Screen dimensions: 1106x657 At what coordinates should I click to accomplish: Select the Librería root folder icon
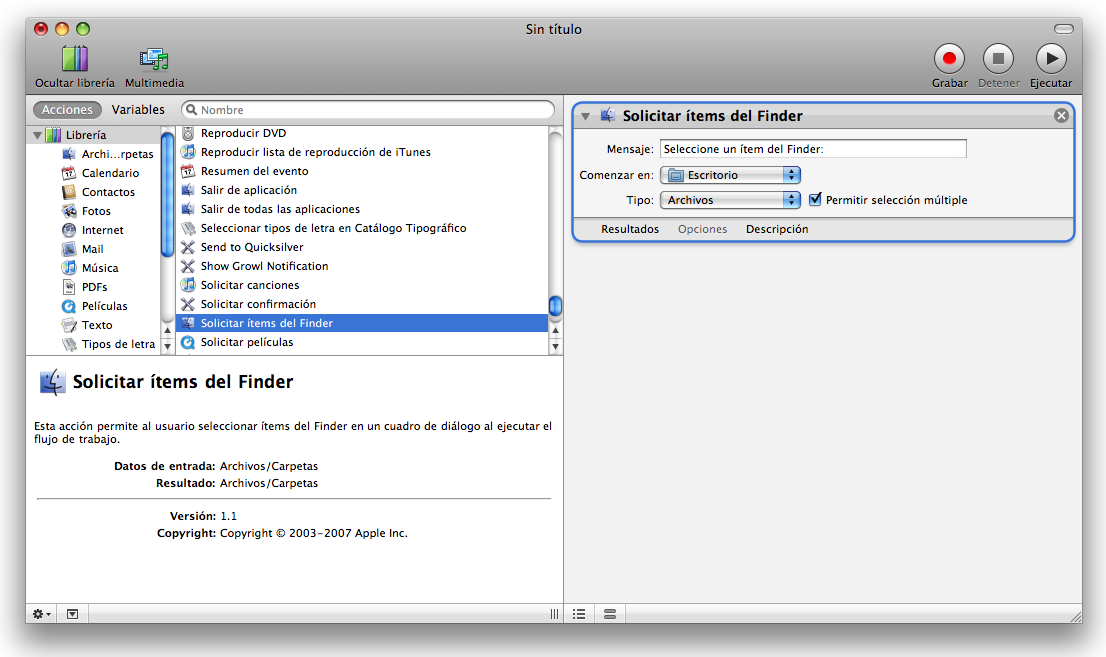[53, 135]
